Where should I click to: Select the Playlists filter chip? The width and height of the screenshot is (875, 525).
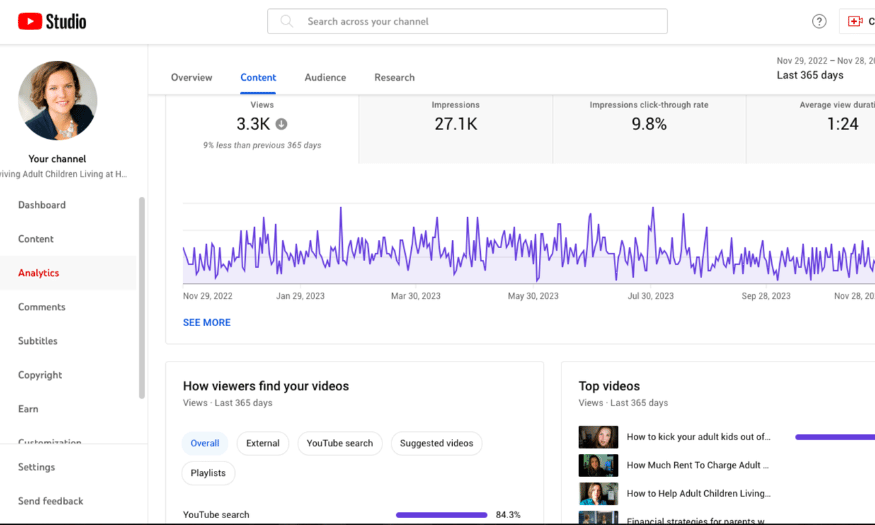208,473
